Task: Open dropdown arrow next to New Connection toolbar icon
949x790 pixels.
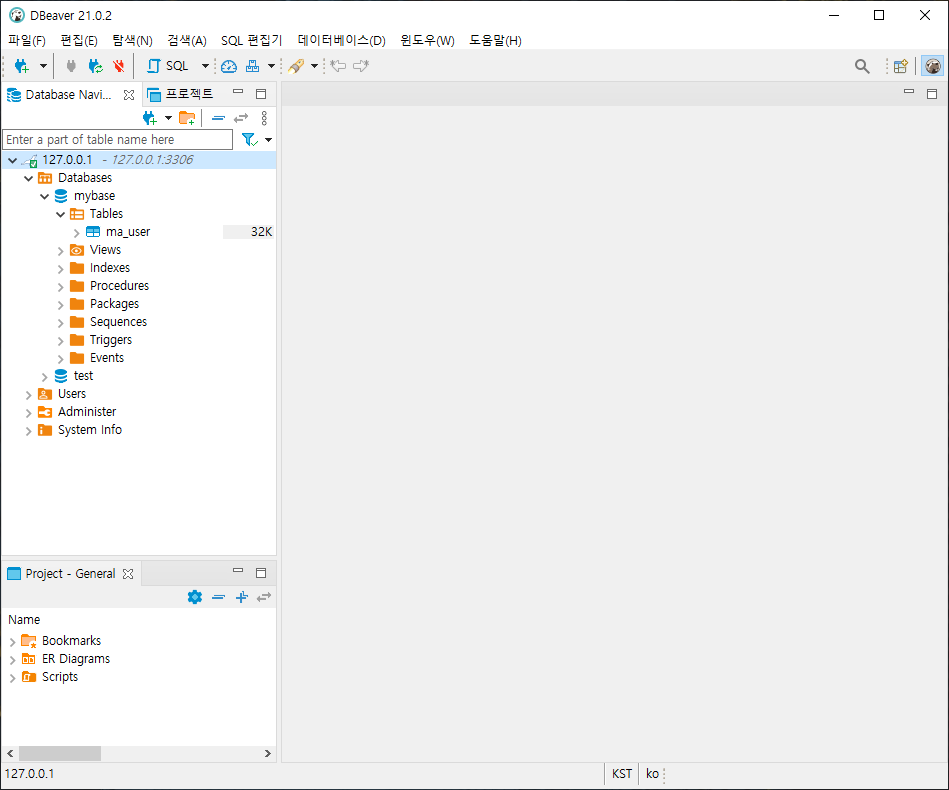Action: pos(43,66)
